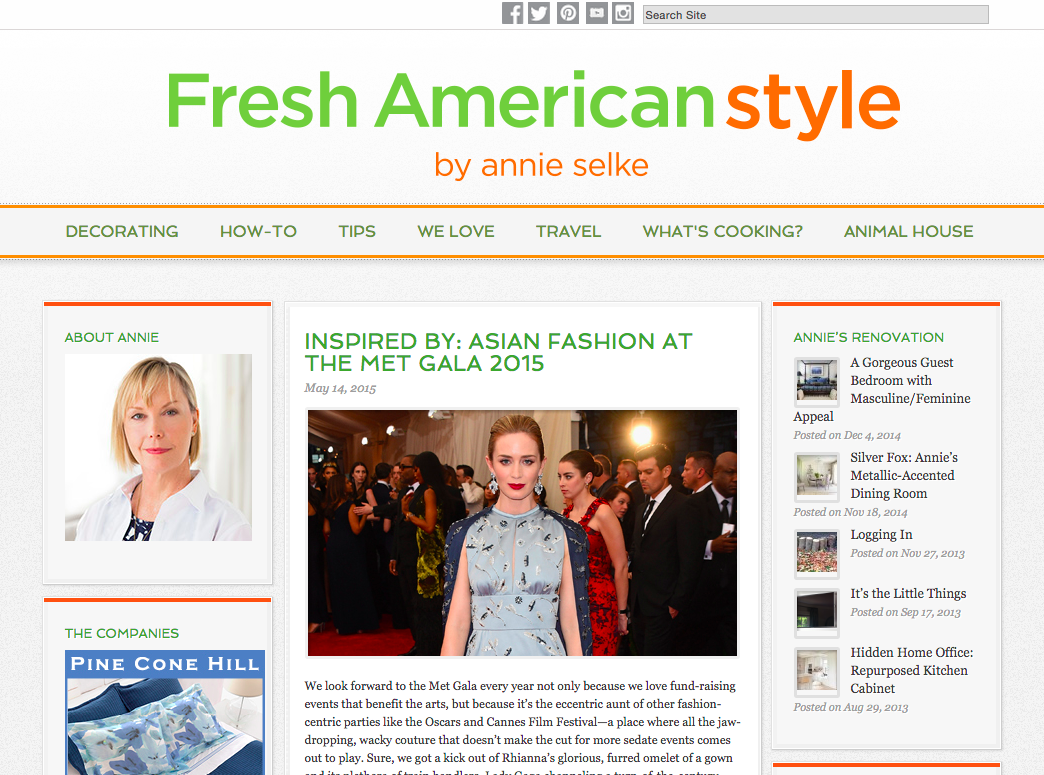
Task: Select the Travel navigation item
Action: (x=569, y=231)
